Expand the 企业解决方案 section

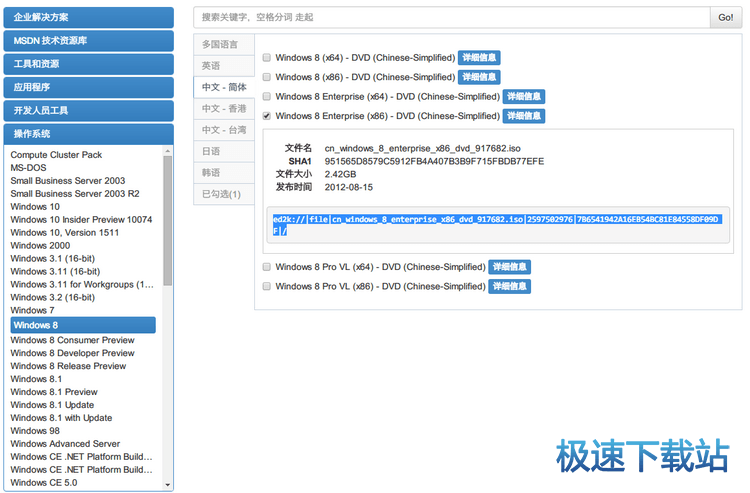pyautogui.click(x=88, y=17)
